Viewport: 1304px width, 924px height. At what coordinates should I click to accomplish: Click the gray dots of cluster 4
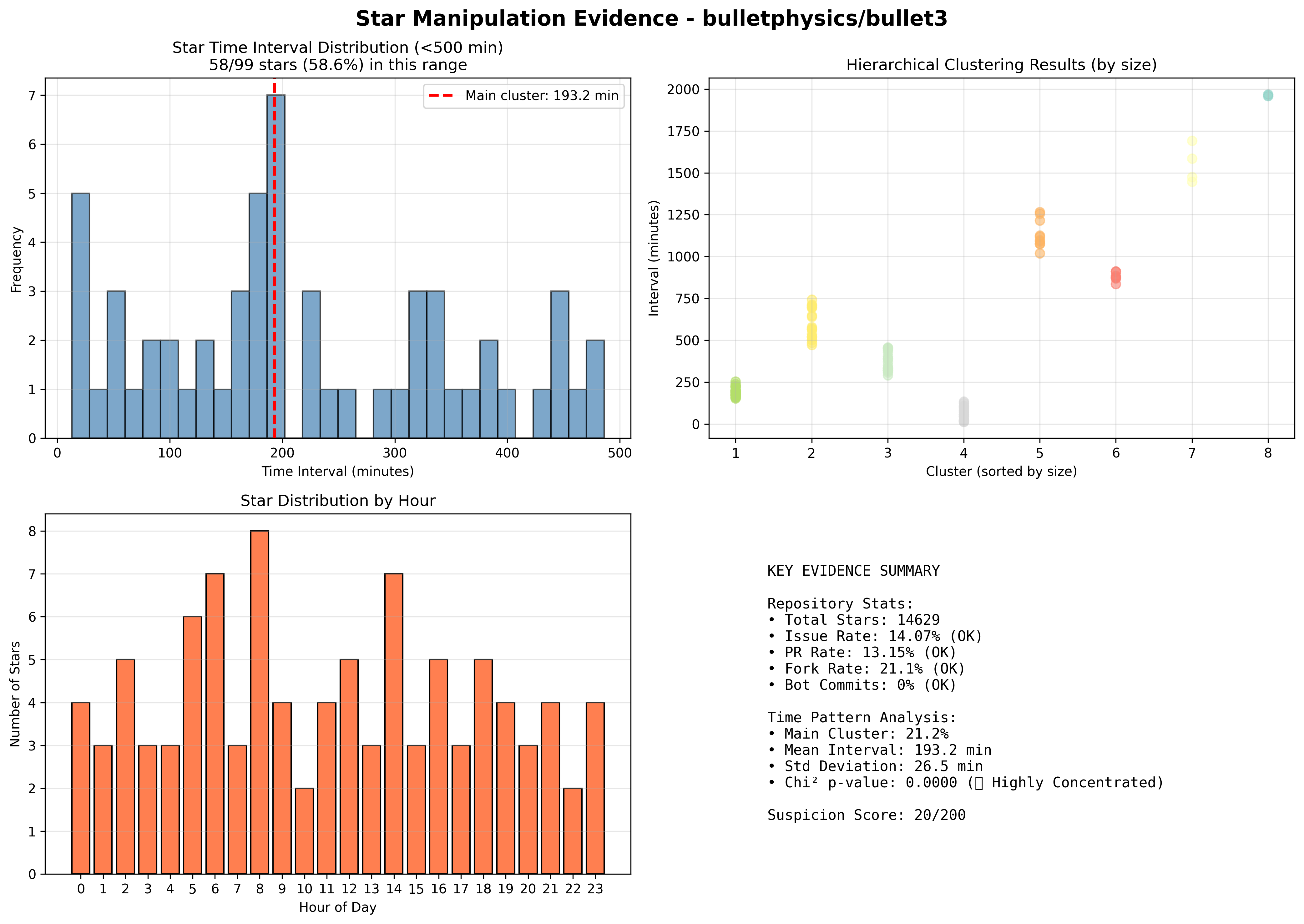click(964, 412)
